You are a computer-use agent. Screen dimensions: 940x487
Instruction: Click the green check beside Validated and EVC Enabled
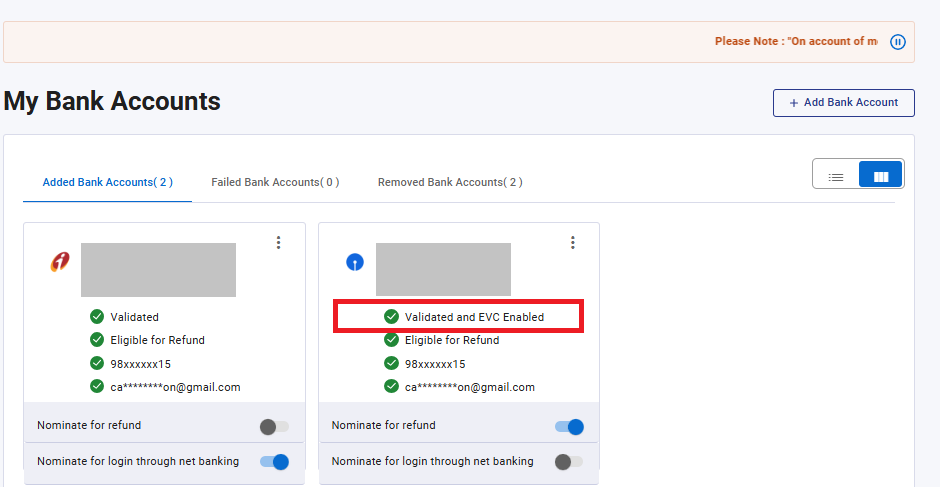pyautogui.click(x=391, y=317)
